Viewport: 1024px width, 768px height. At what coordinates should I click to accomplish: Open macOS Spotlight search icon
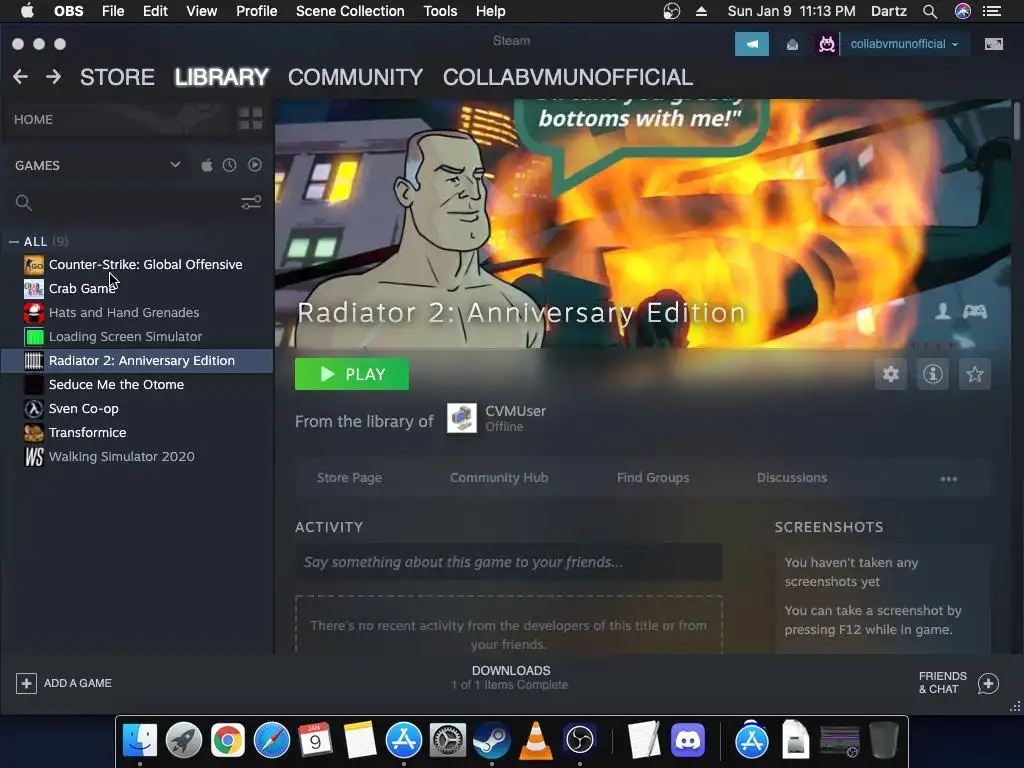pos(930,11)
